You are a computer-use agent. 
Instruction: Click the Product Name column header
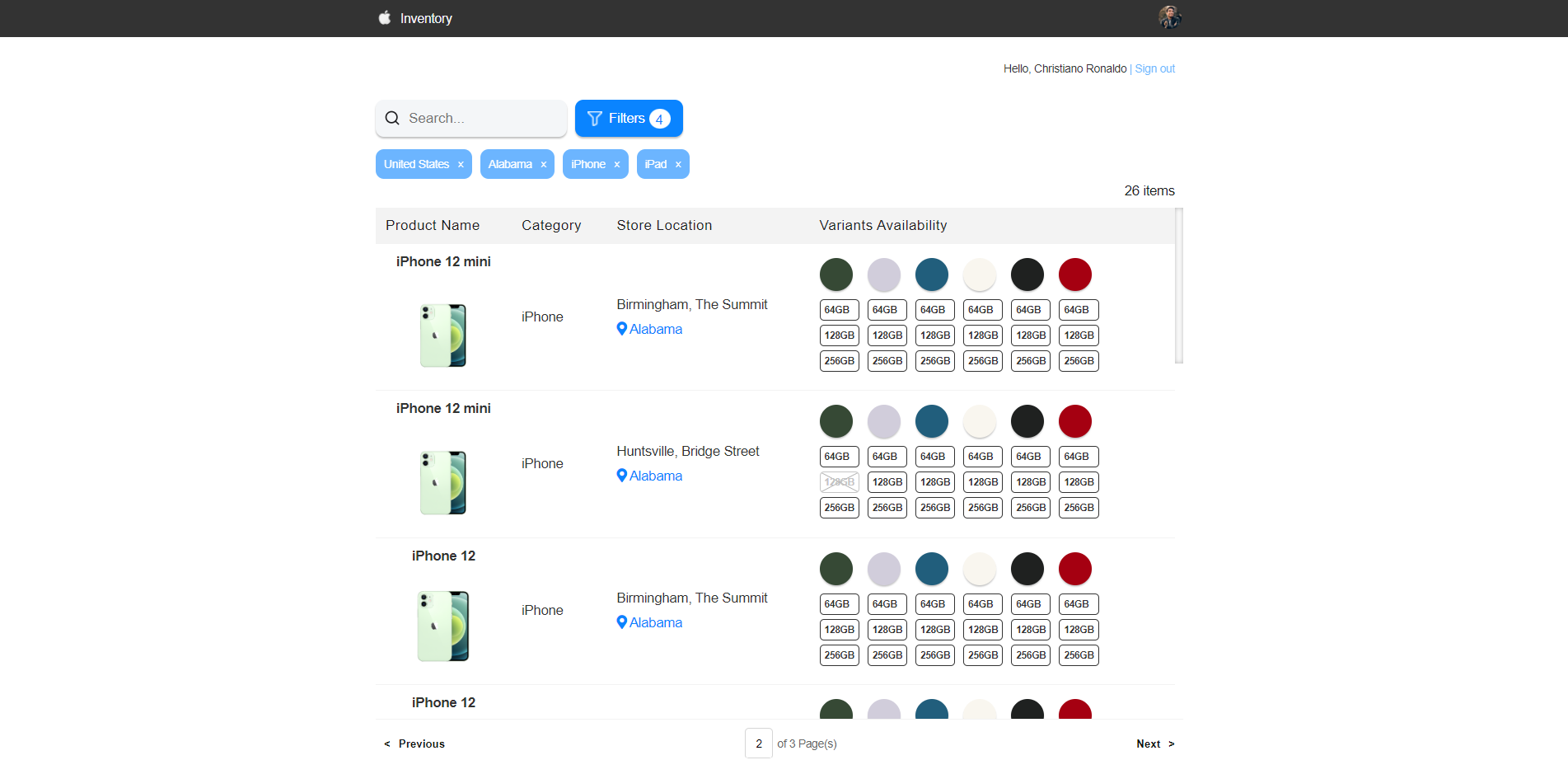433,226
